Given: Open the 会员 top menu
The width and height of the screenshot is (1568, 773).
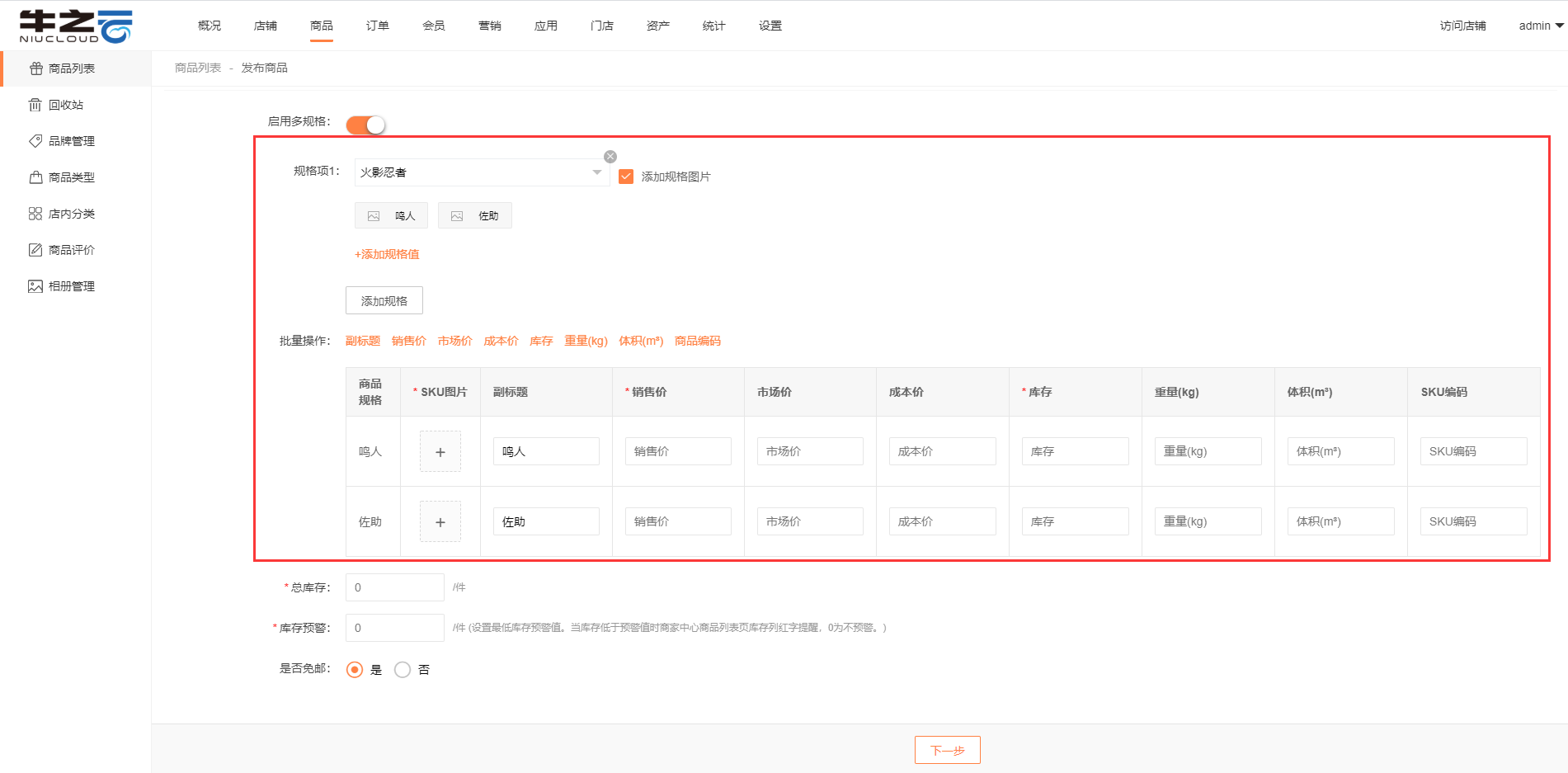Looking at the screenshot, I should pos(434,26).
